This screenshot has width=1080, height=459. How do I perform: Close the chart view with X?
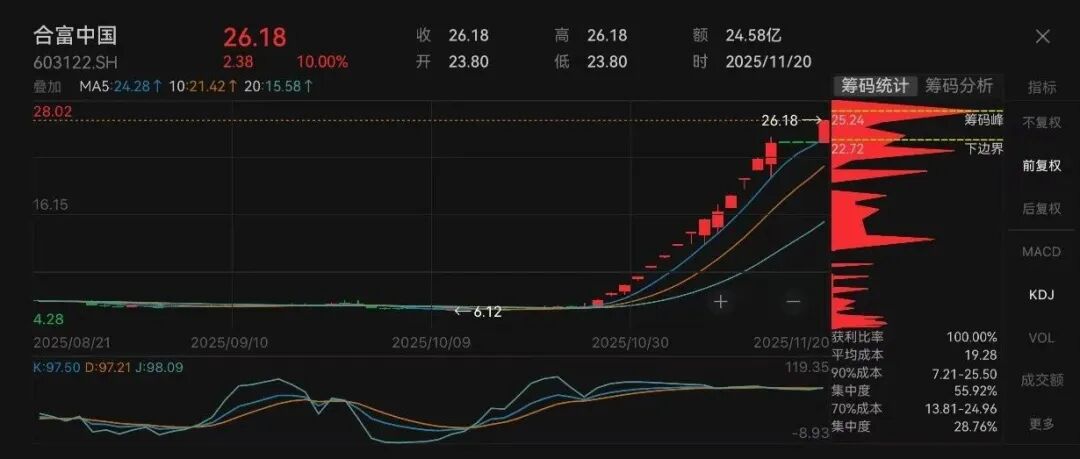click(x=1043, y=37)
